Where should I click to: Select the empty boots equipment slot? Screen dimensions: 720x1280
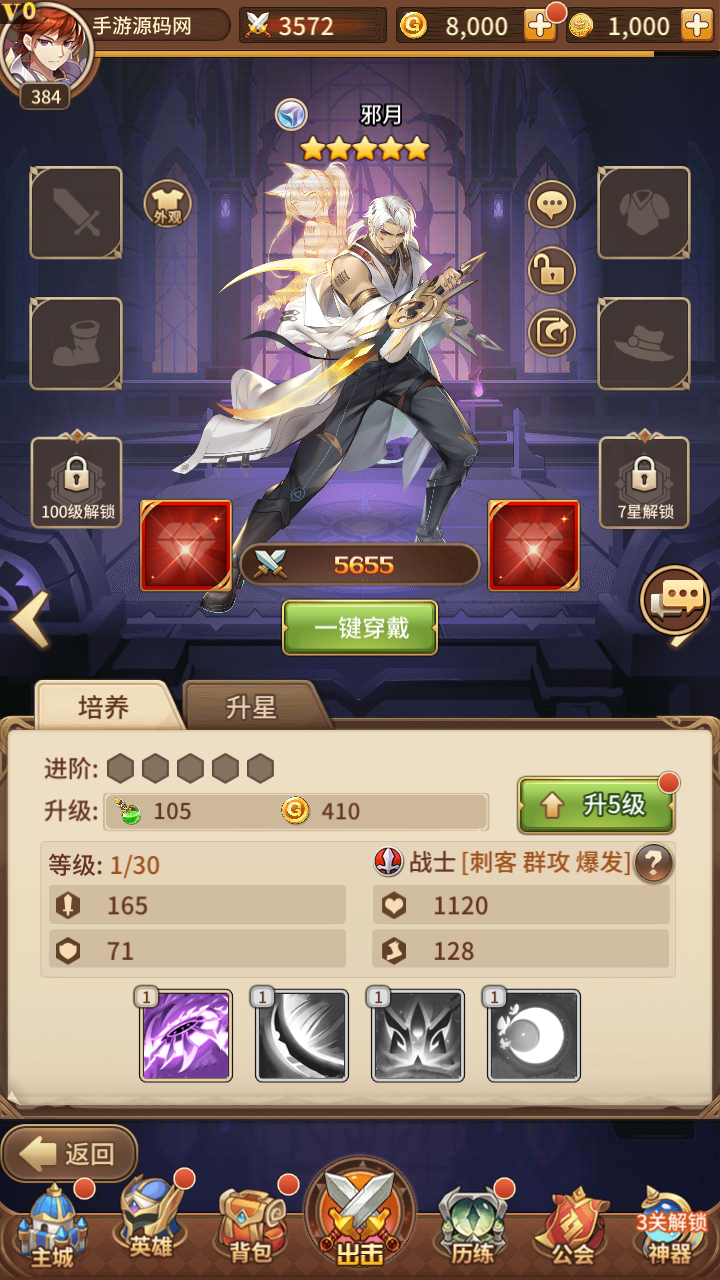(x=76, y=343)
